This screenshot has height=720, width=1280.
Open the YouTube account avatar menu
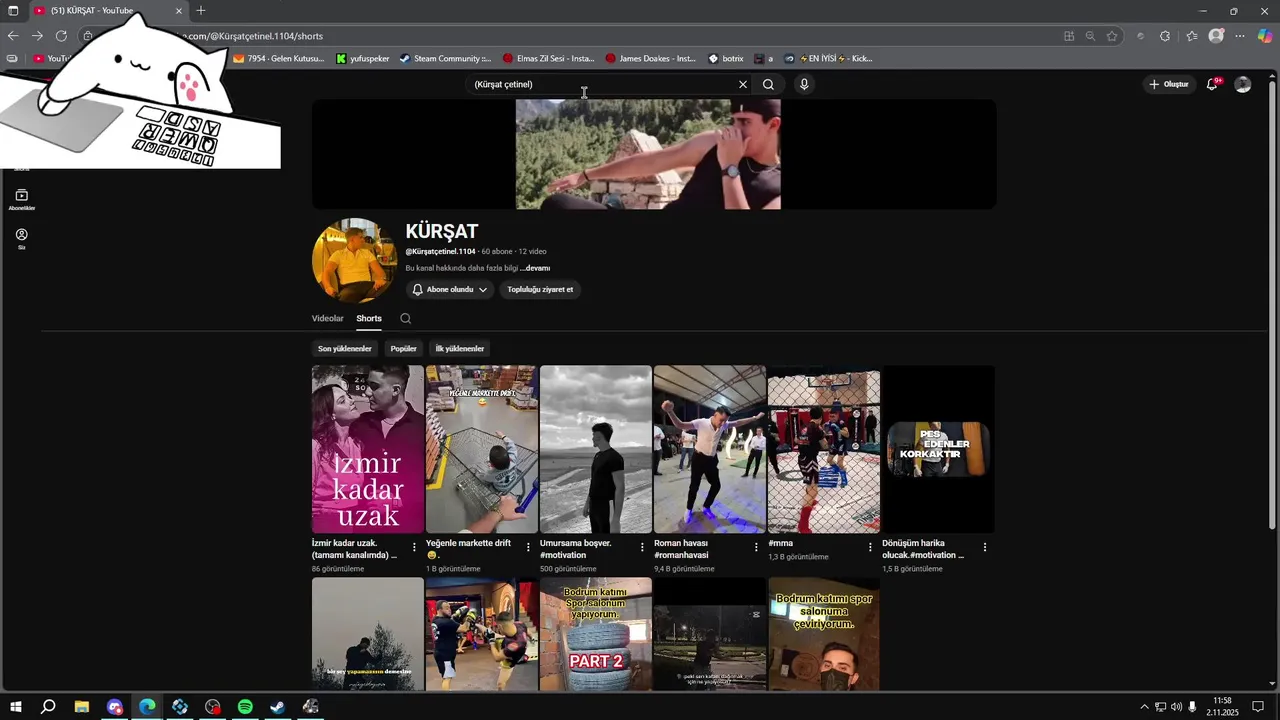click(1242, 84)
